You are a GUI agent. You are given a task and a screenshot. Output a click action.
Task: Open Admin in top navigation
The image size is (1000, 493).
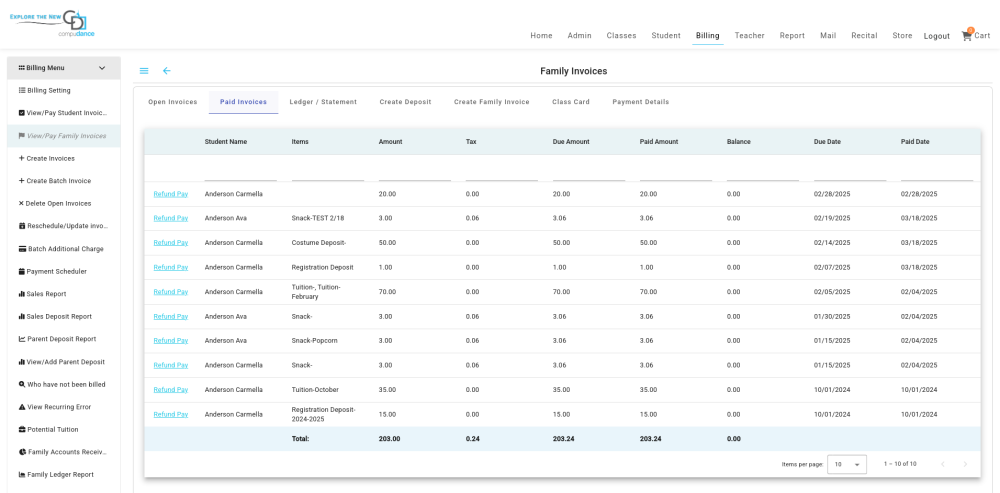coord(580,36)
